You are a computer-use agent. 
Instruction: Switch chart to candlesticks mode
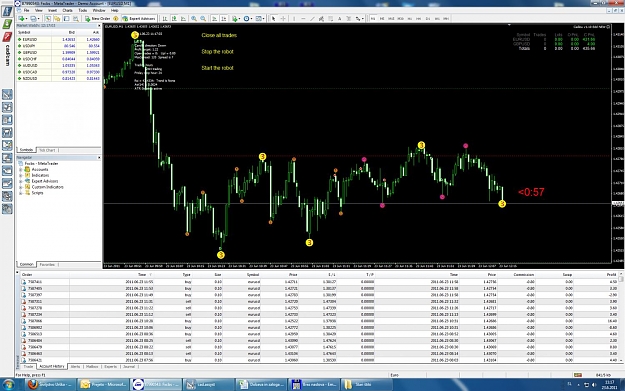[x=174, y=18]
